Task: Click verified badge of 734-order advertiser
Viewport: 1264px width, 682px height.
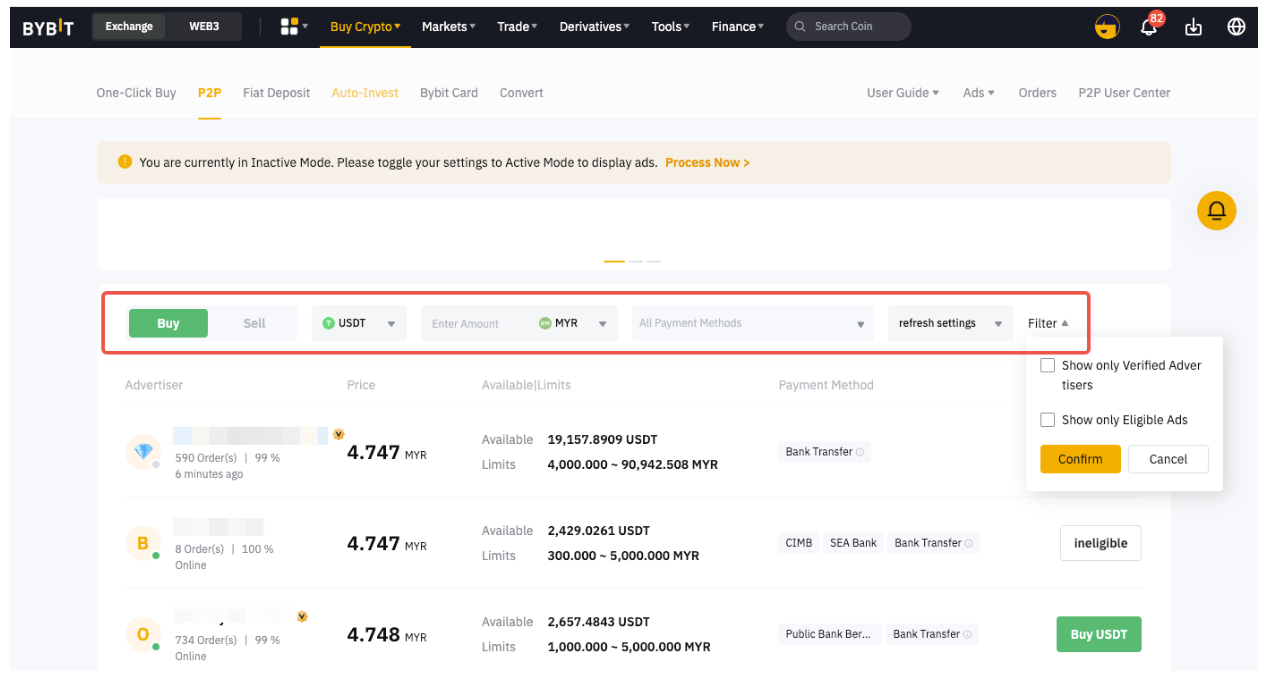Action: point(302,617)
